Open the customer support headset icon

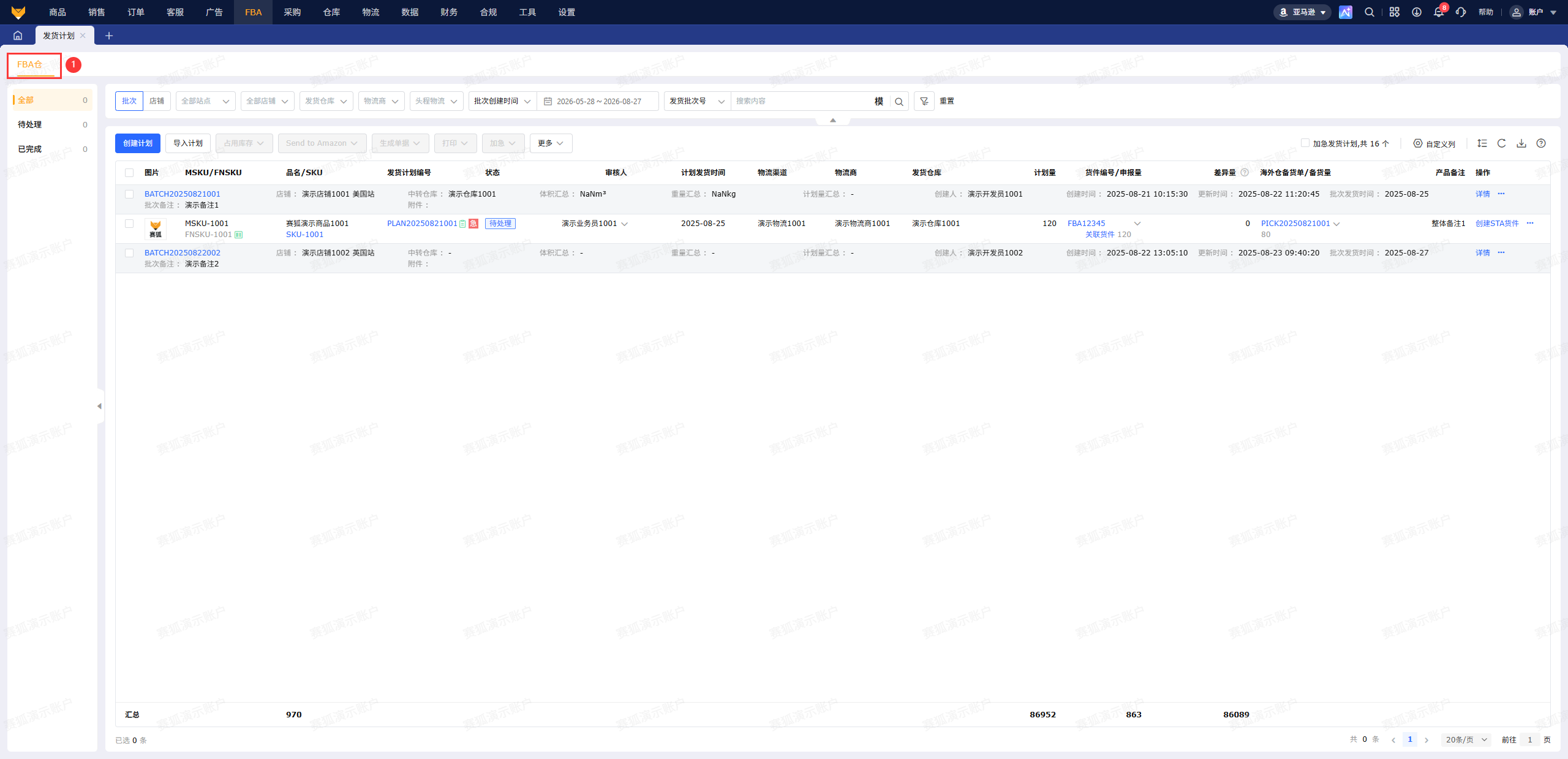coord(1461,12)
